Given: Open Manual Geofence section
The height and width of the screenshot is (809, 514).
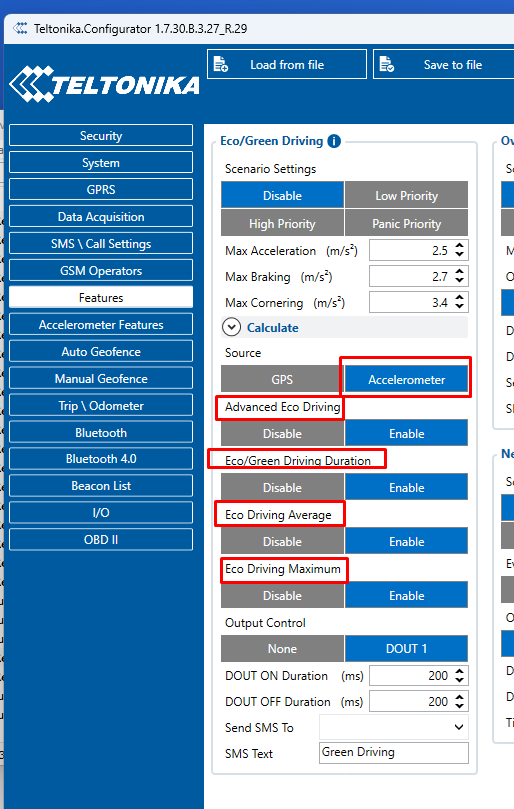Looking at the screenshot, I should (101, 379).
